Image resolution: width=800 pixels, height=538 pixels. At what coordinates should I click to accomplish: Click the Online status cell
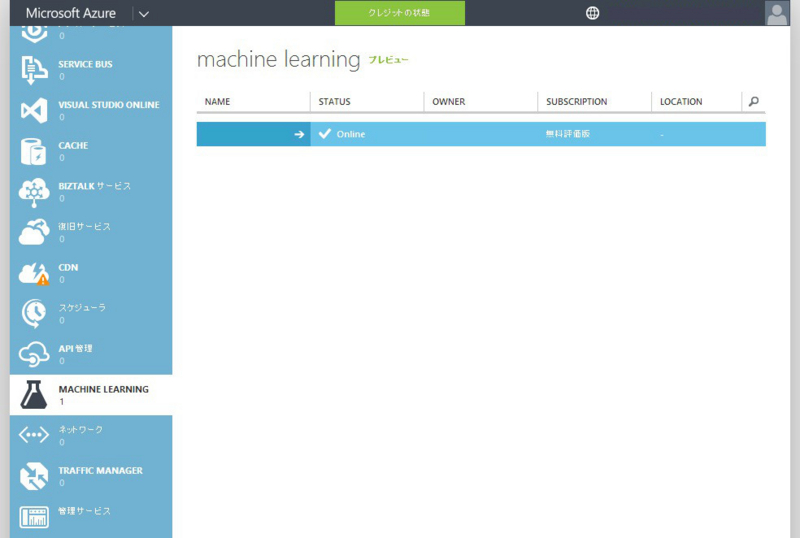351,134
